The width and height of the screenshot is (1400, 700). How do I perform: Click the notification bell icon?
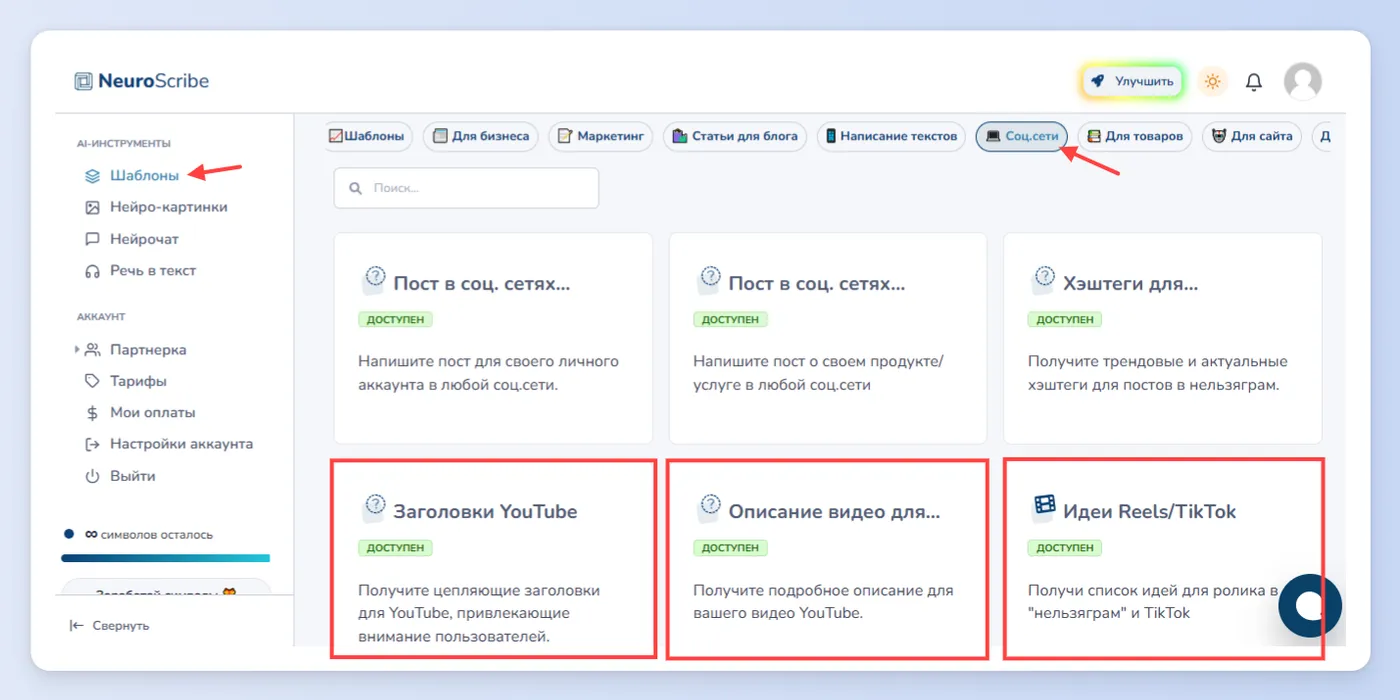1253,82
